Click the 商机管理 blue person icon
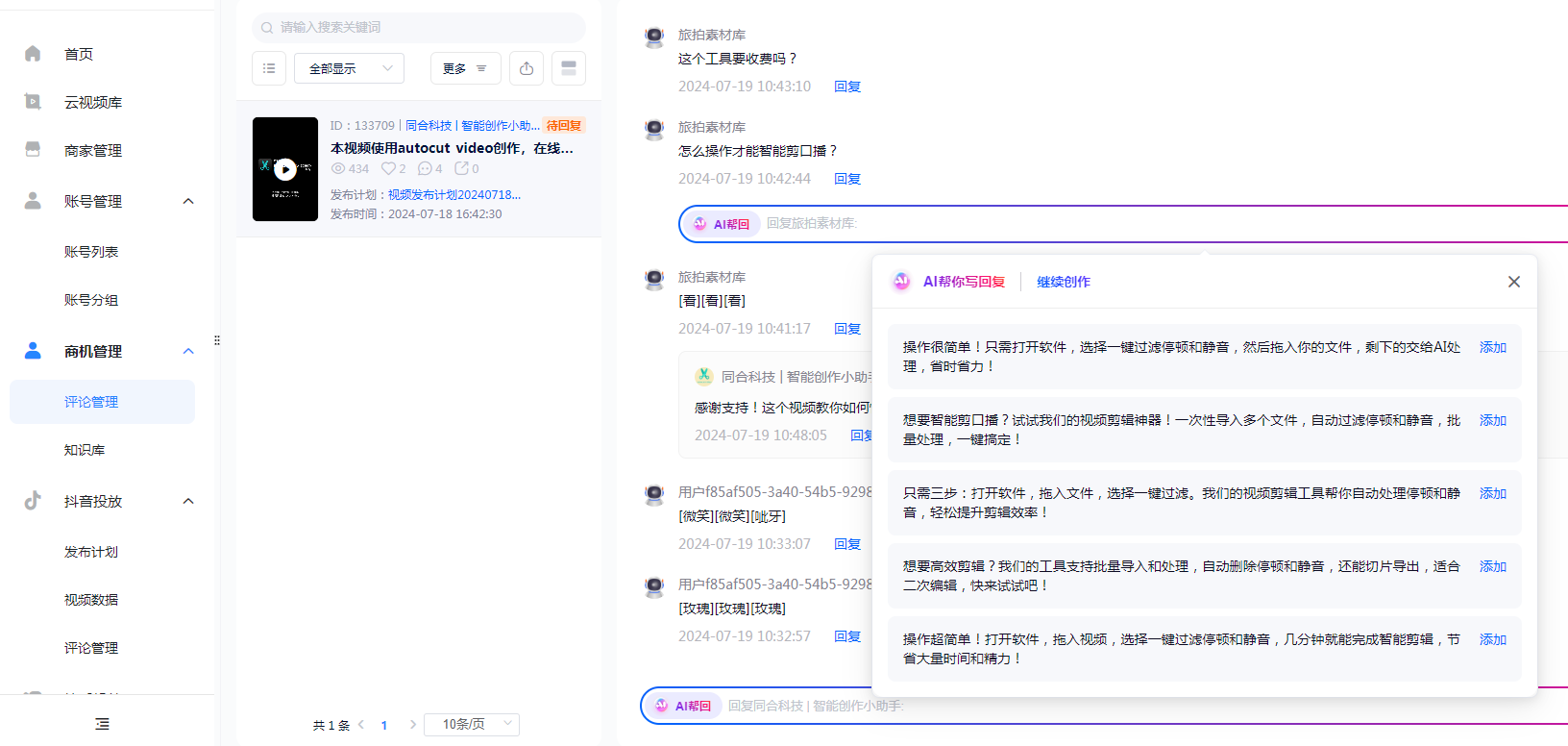Screen dimensions: 1568x746 coord(33,351)
